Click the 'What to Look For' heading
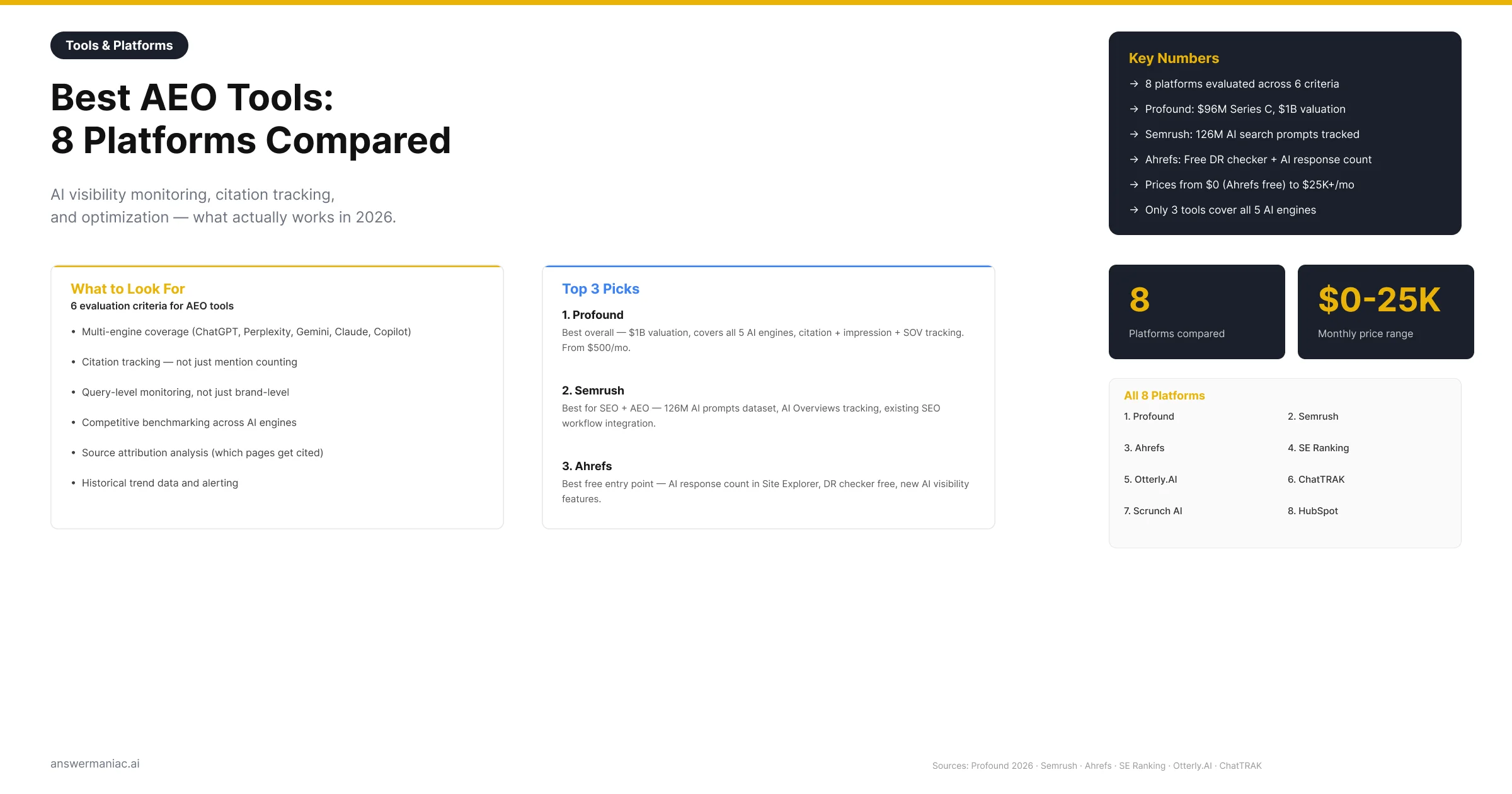 click(127, 289)
